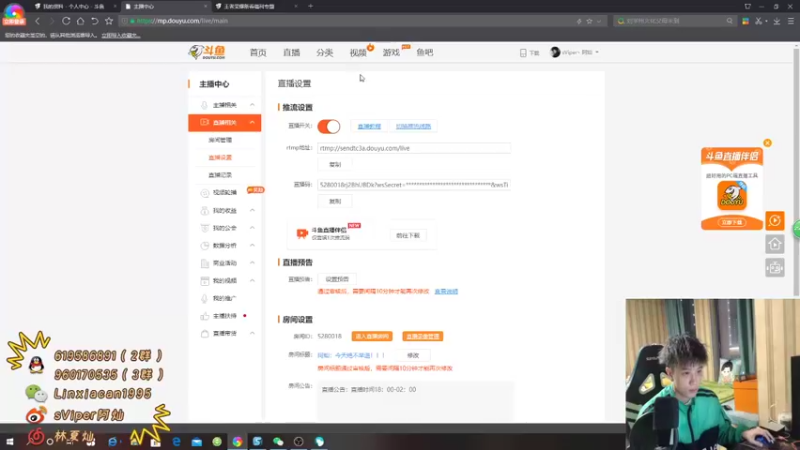The height and width of the screenshot is (450, 800).
Task: Expand 数据分析 with its chevron
Action: [252, 245]
